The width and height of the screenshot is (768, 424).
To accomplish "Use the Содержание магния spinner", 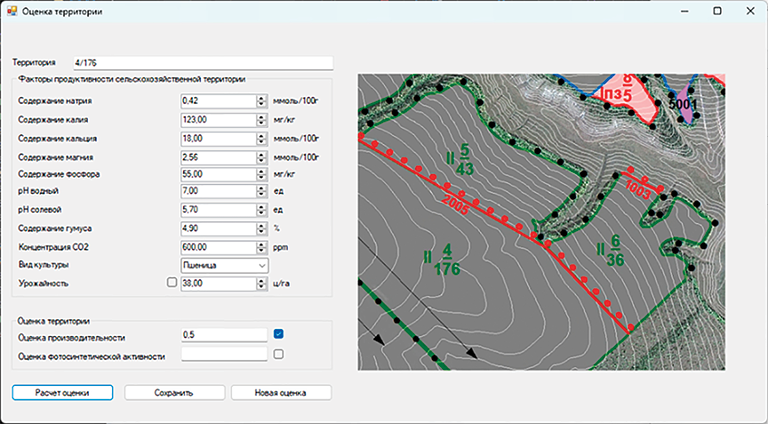I will point(262,157).
